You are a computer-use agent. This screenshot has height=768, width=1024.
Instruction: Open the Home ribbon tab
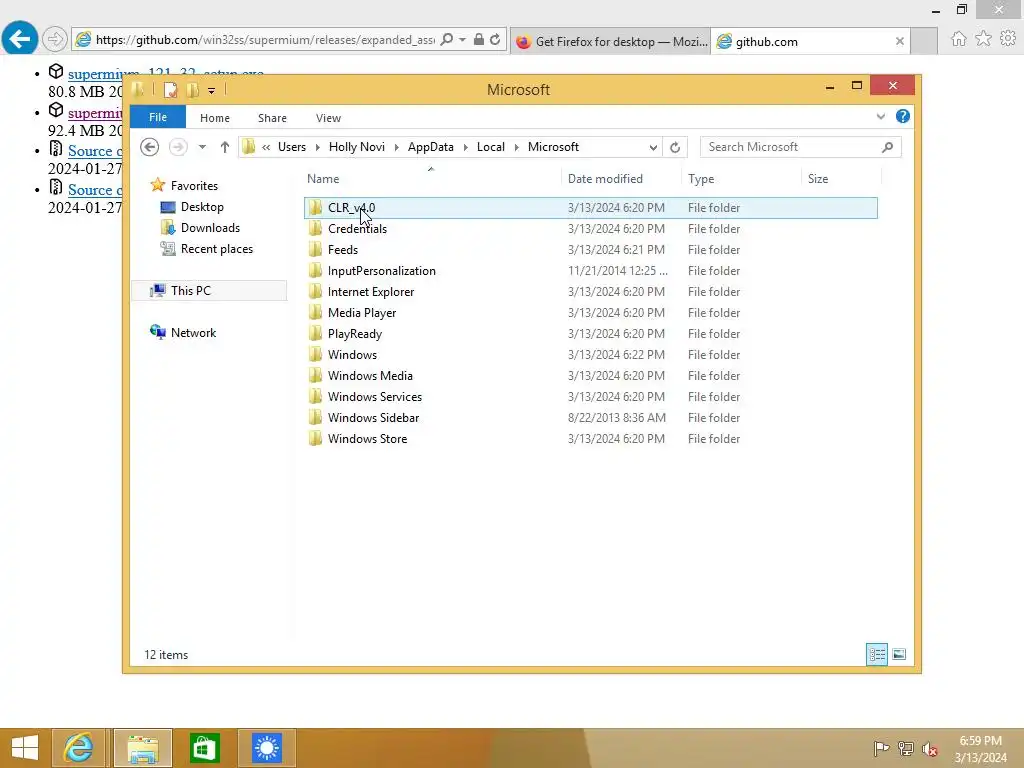tap(215, 118)
